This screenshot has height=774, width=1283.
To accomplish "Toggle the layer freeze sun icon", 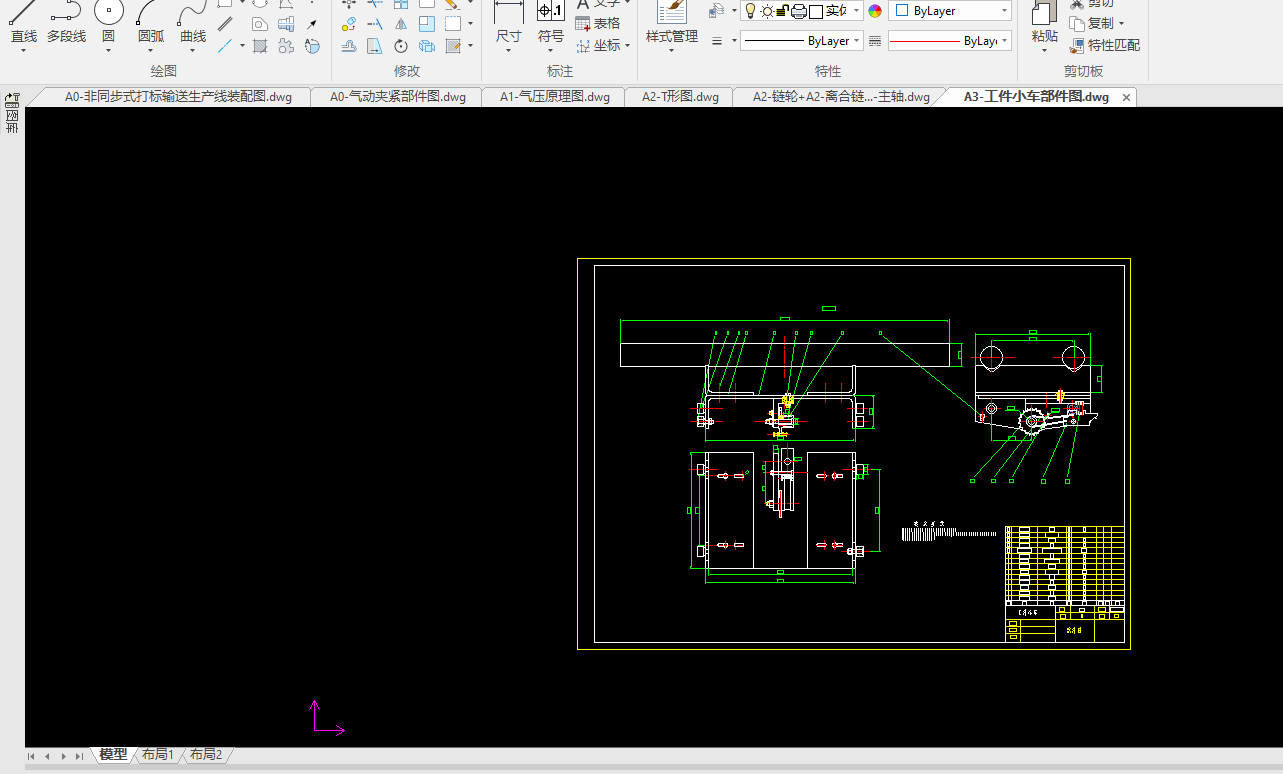I will coord(767,11).
